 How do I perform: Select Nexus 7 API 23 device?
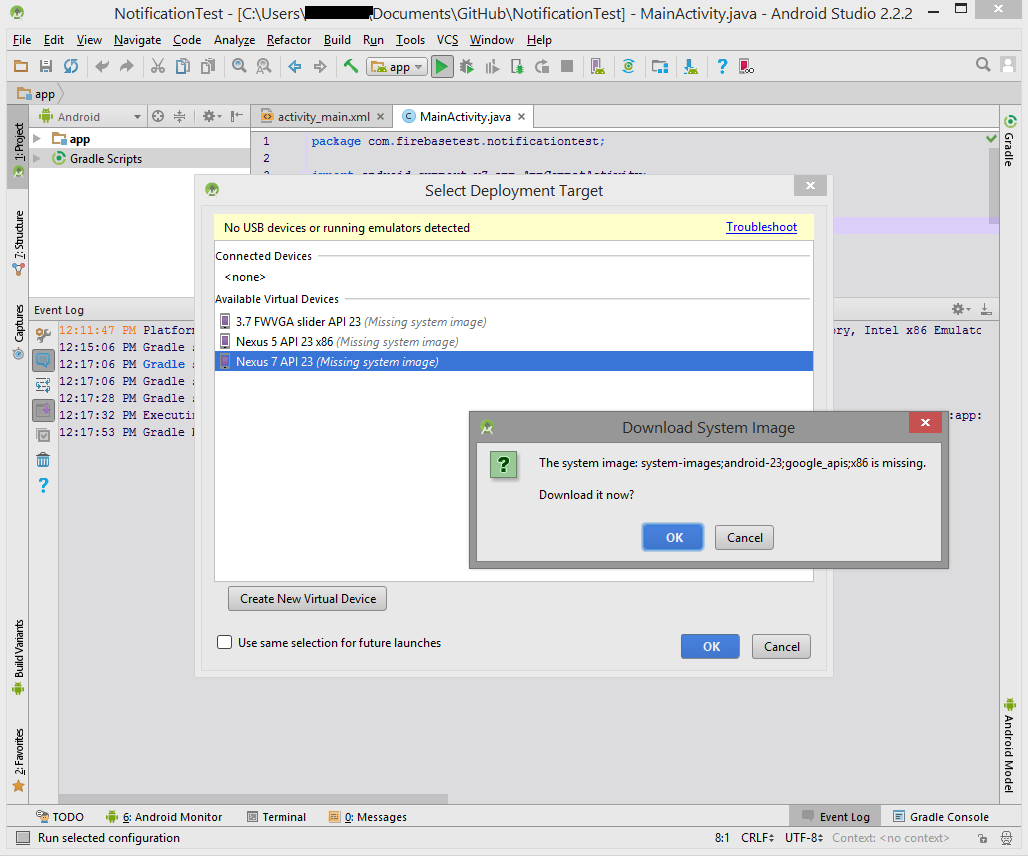click(x=514, y=361)
